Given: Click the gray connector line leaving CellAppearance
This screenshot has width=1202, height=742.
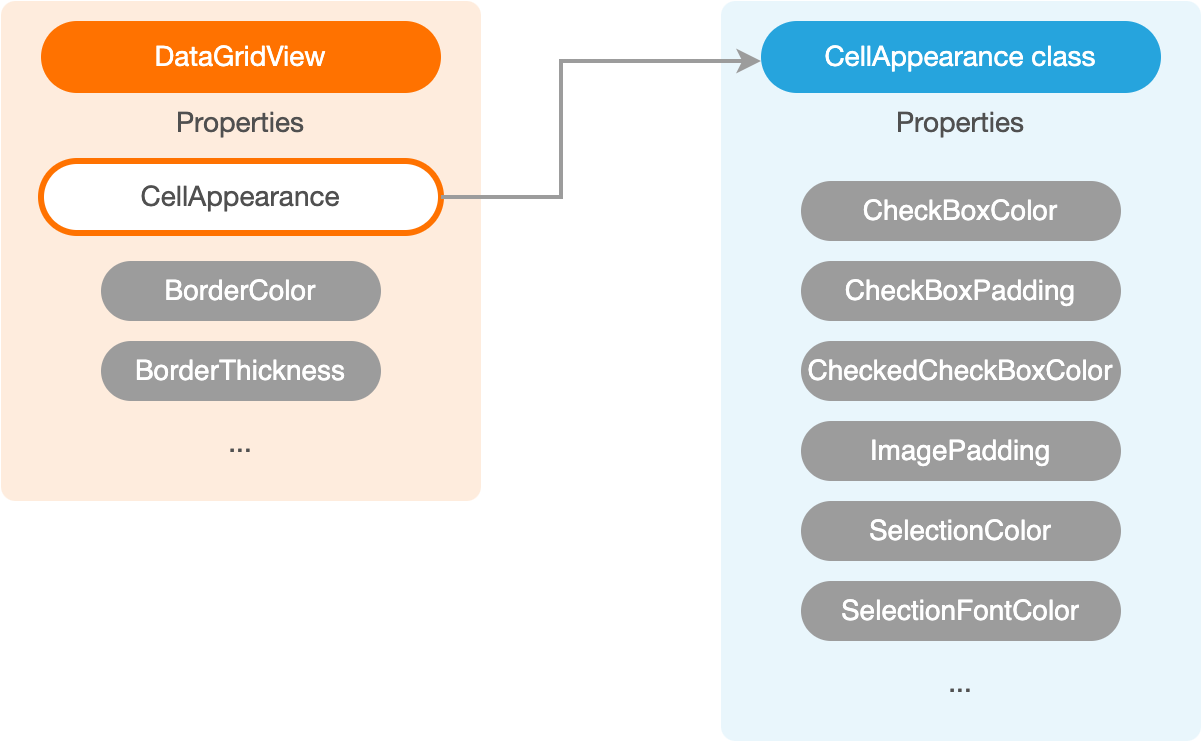Looking at the screenshot, I should pyautogui.click(x=500, y=197).
